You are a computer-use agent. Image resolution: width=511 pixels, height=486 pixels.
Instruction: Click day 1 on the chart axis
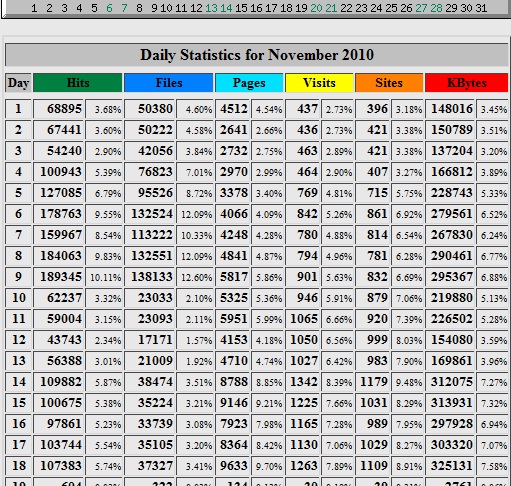pos(34,8)
